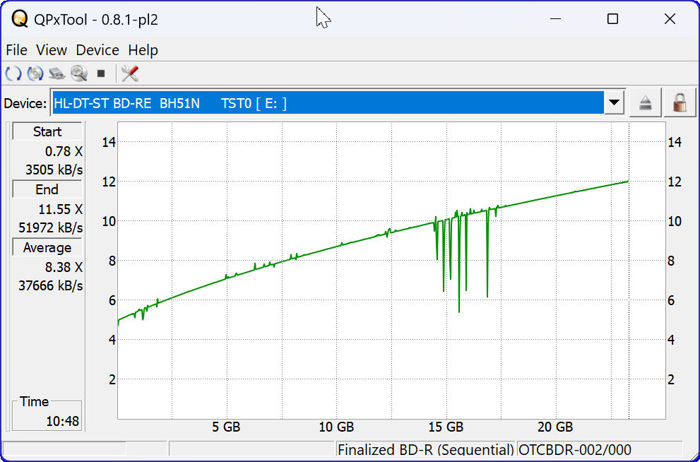The height and width of the screenshot is (462, 700).
Task: Click the 5 GB axis label
Action: click(226, 427)
